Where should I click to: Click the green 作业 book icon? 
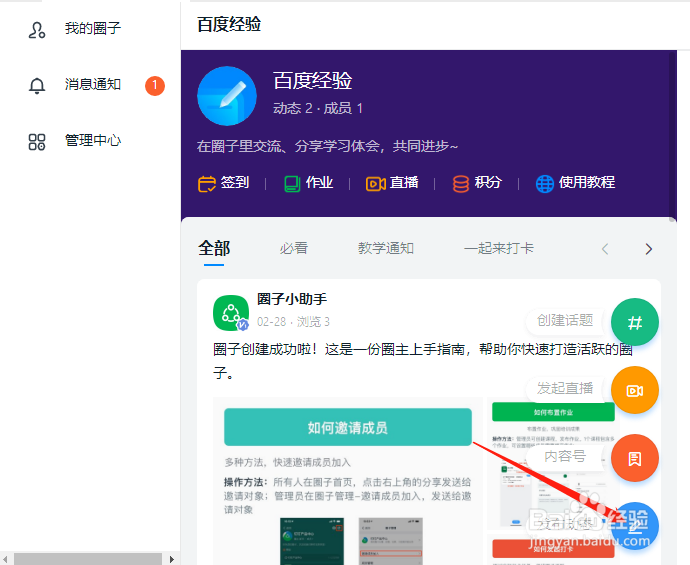pyautogui.click(x=292, y=183)
